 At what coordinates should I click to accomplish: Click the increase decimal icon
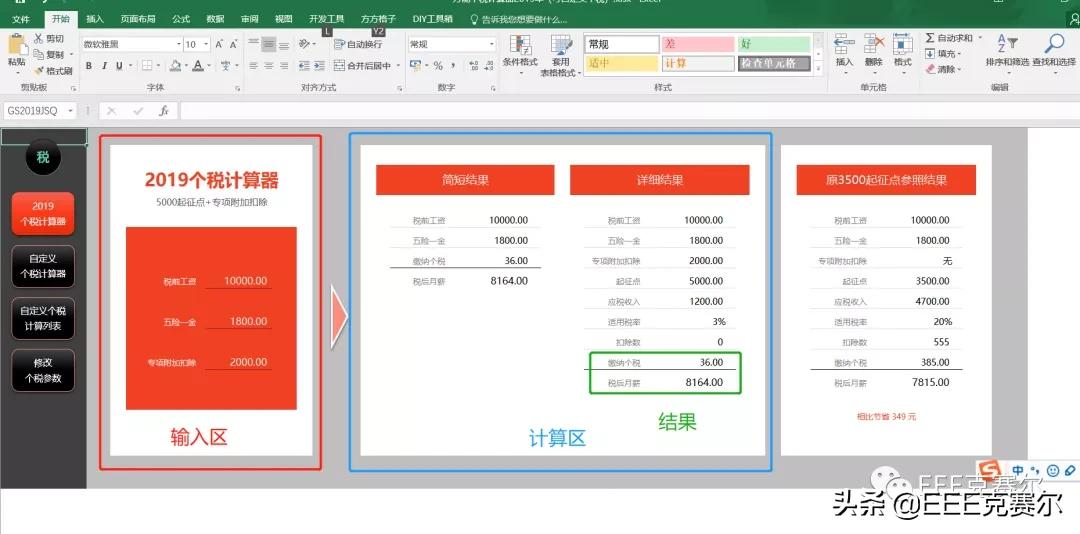pos(474,65)
